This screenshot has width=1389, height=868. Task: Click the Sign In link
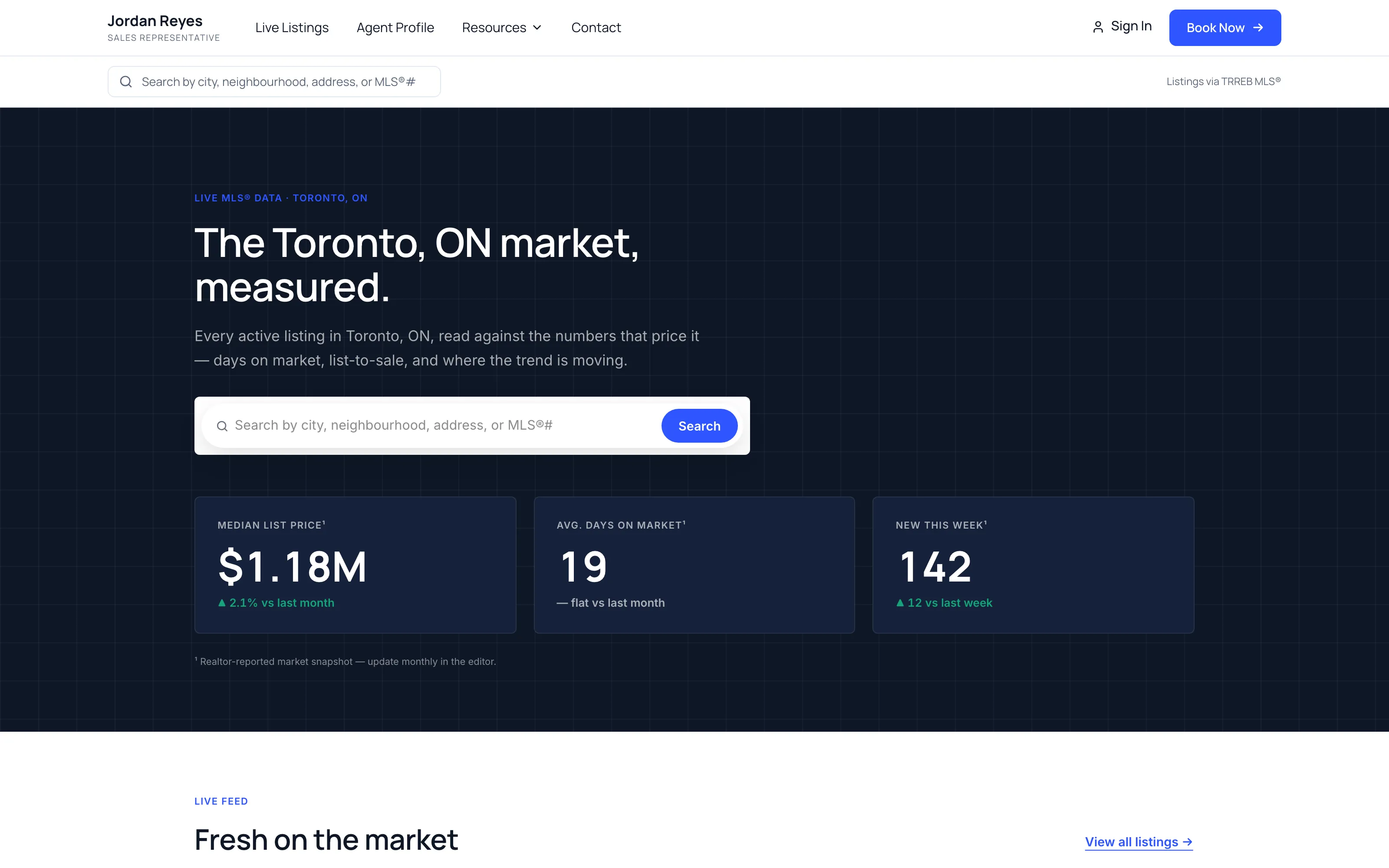1122,26
